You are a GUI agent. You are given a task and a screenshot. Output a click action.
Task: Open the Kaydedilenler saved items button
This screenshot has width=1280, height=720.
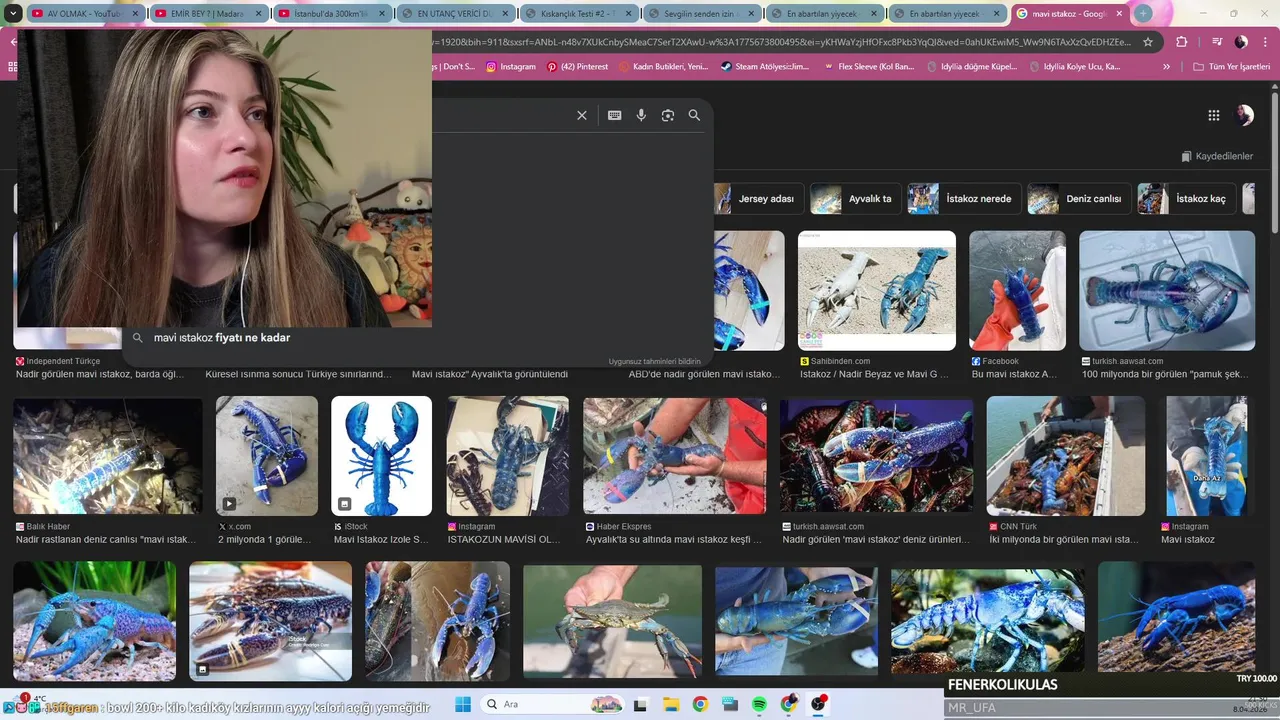point(1217,156)
